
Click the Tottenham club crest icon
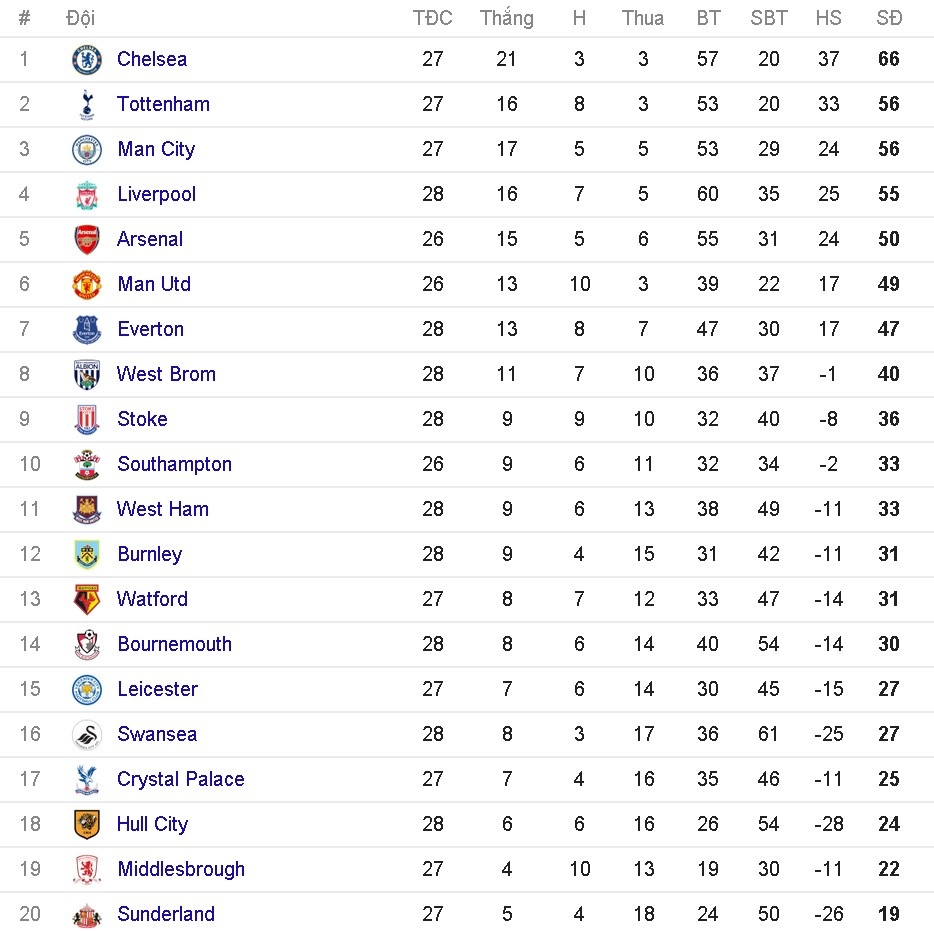86,104
